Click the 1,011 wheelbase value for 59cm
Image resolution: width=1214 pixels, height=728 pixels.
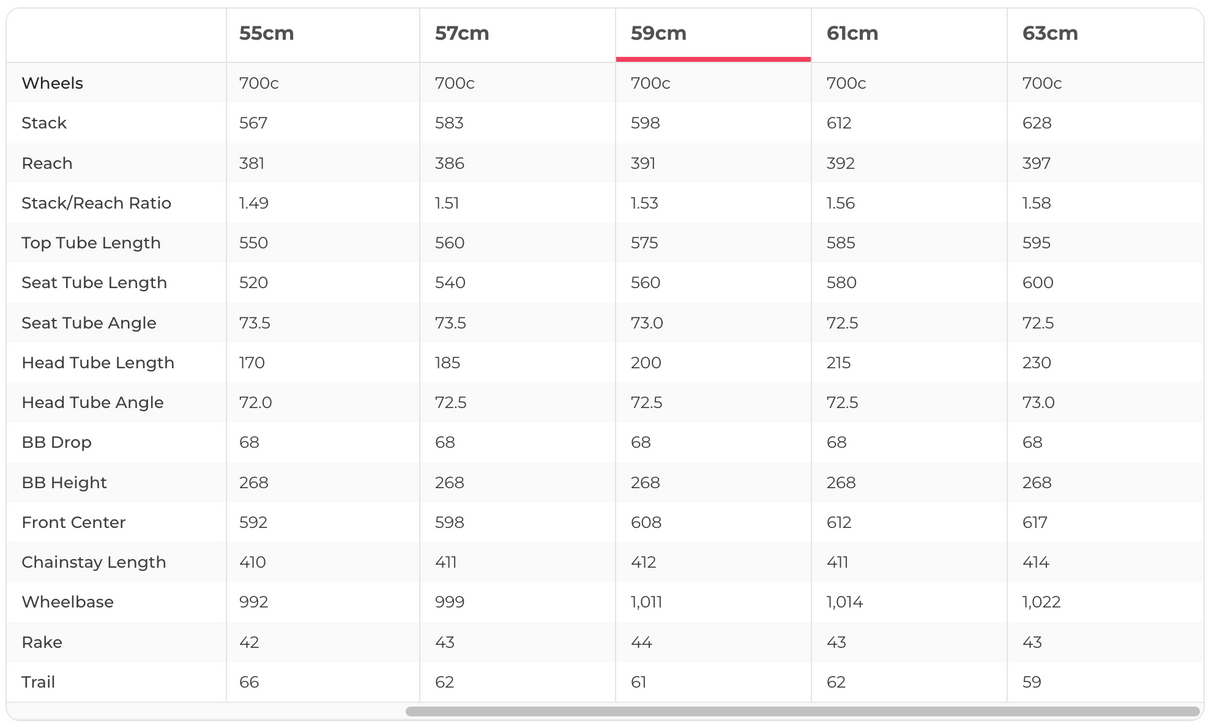[646, 602]
